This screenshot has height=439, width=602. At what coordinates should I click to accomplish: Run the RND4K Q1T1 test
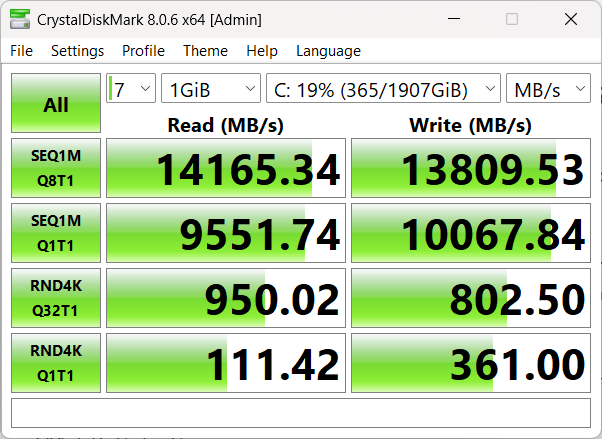(56, 363)
